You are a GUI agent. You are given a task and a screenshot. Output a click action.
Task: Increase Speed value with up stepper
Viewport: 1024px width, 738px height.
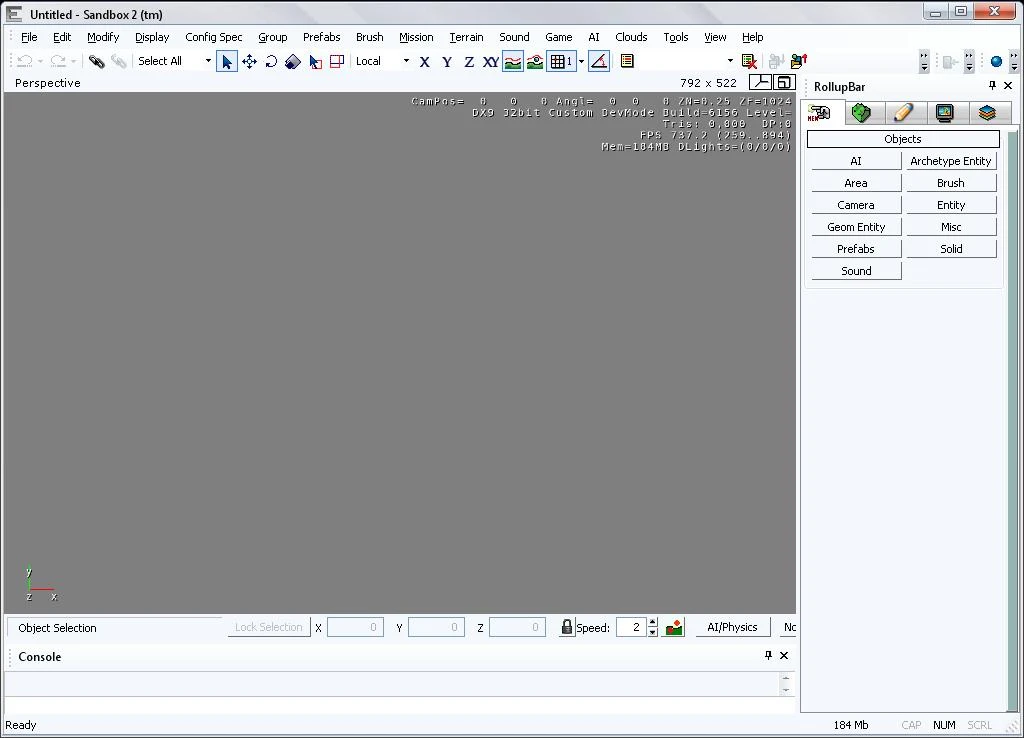[x=653, y=622]
